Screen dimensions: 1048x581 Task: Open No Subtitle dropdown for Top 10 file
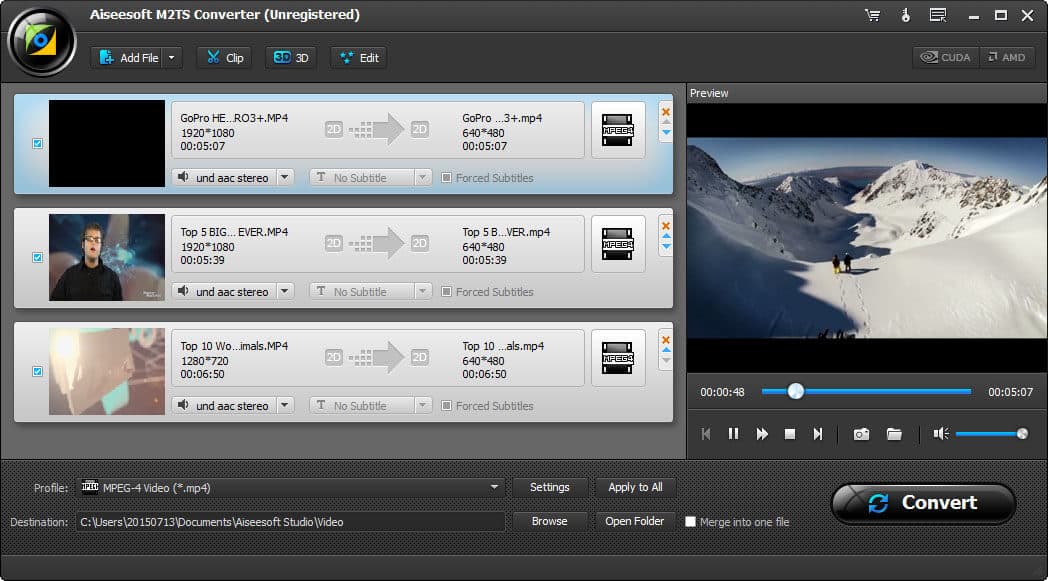click(422, 405)
